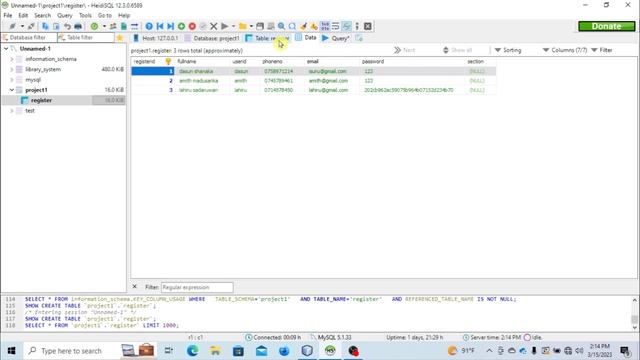The width and height of the screenshot is (640, 360).
Task: Open the File menu
Action: [x=8, y=16]
